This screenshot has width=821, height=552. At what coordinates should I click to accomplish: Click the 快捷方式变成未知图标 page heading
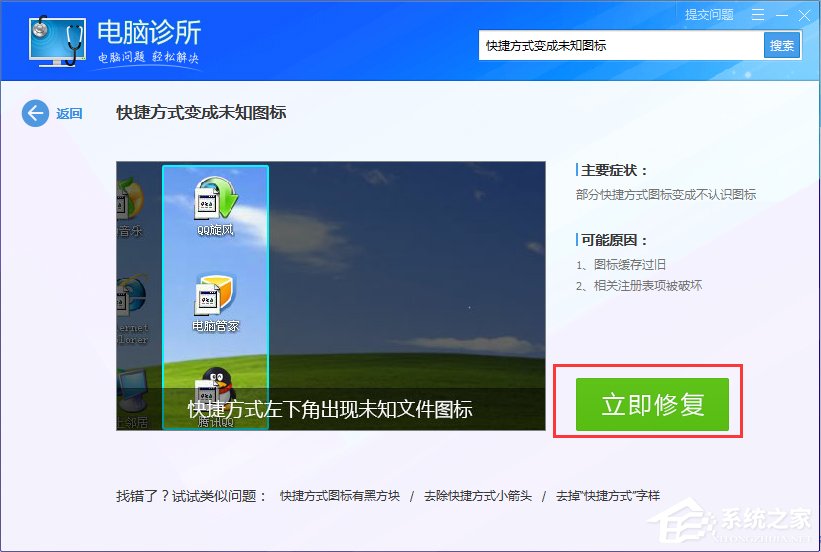[201, 113]
